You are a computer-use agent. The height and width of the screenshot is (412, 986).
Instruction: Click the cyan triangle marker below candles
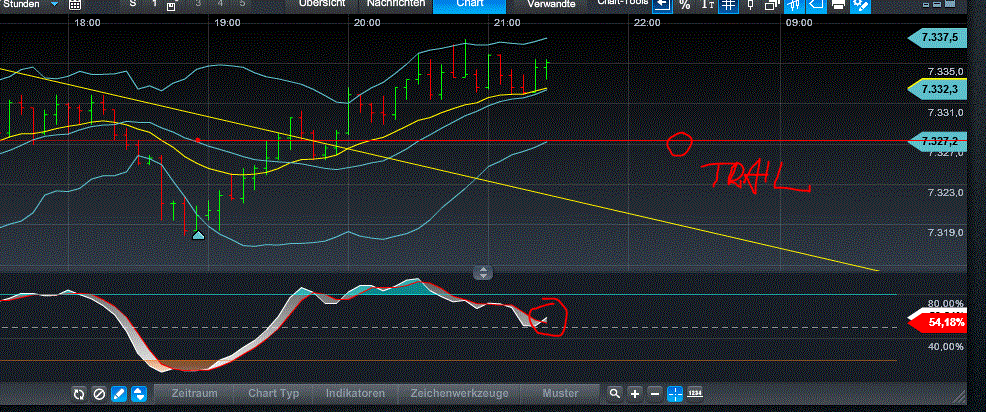click(198, 235)
